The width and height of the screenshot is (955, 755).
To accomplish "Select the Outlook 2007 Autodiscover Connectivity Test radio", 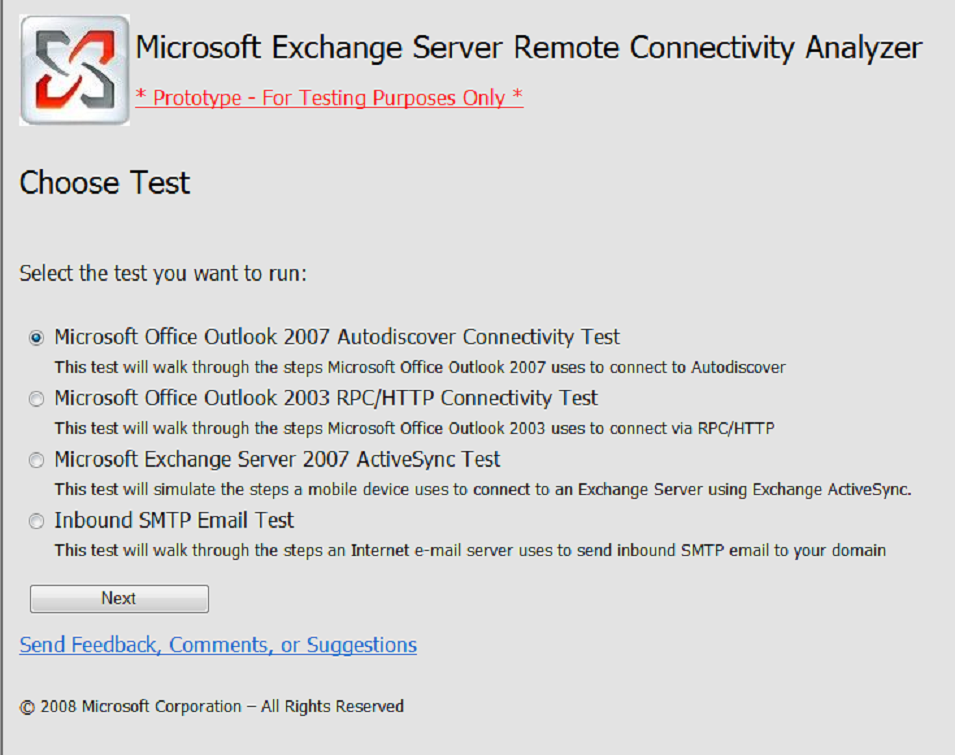I will click(36, 338).
